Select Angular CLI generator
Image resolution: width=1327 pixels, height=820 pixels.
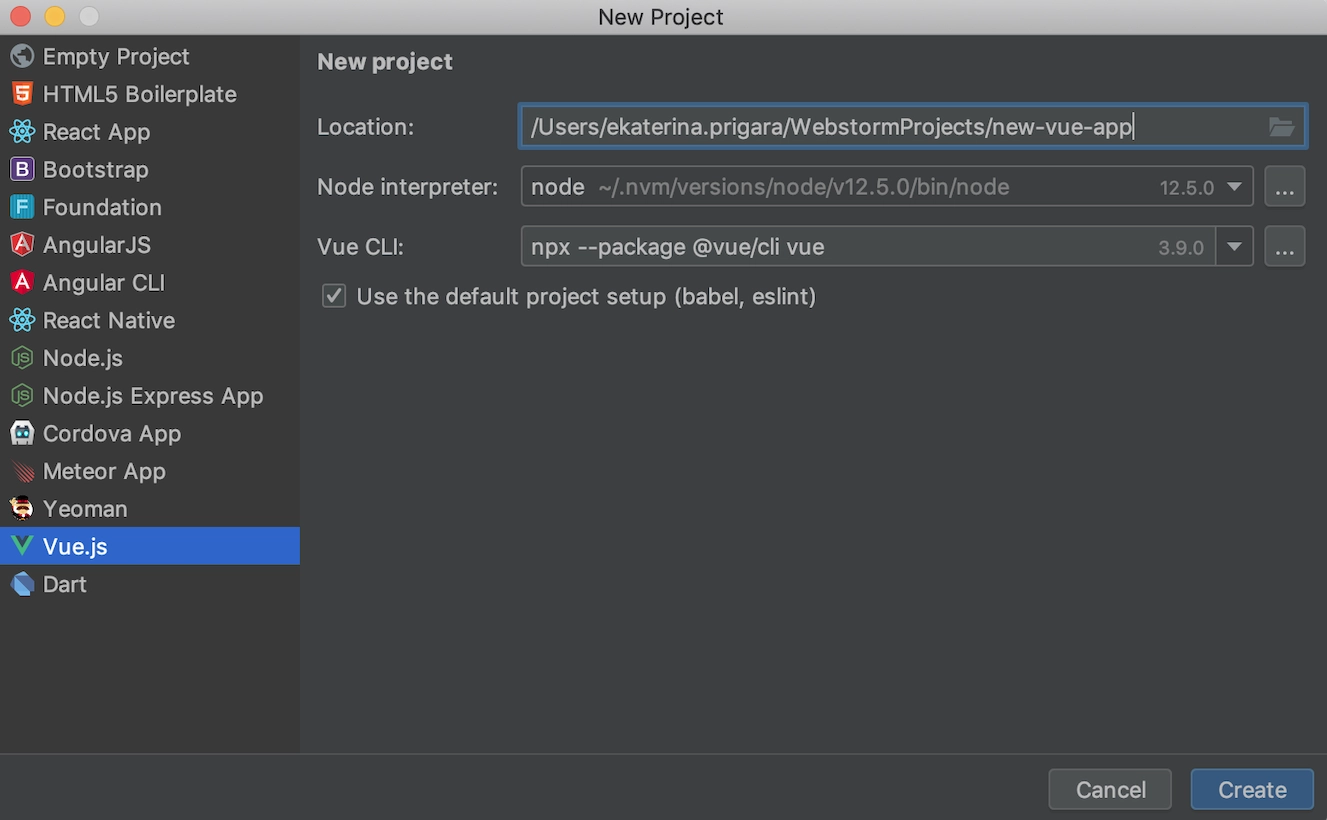[150, 282]
